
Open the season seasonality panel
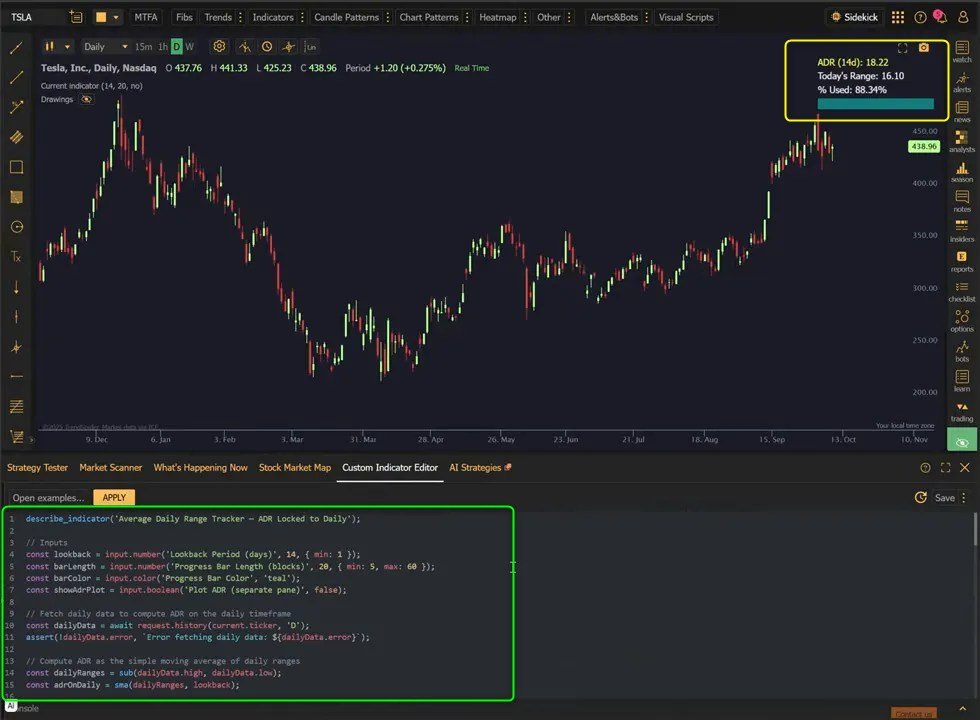(962, 172)
